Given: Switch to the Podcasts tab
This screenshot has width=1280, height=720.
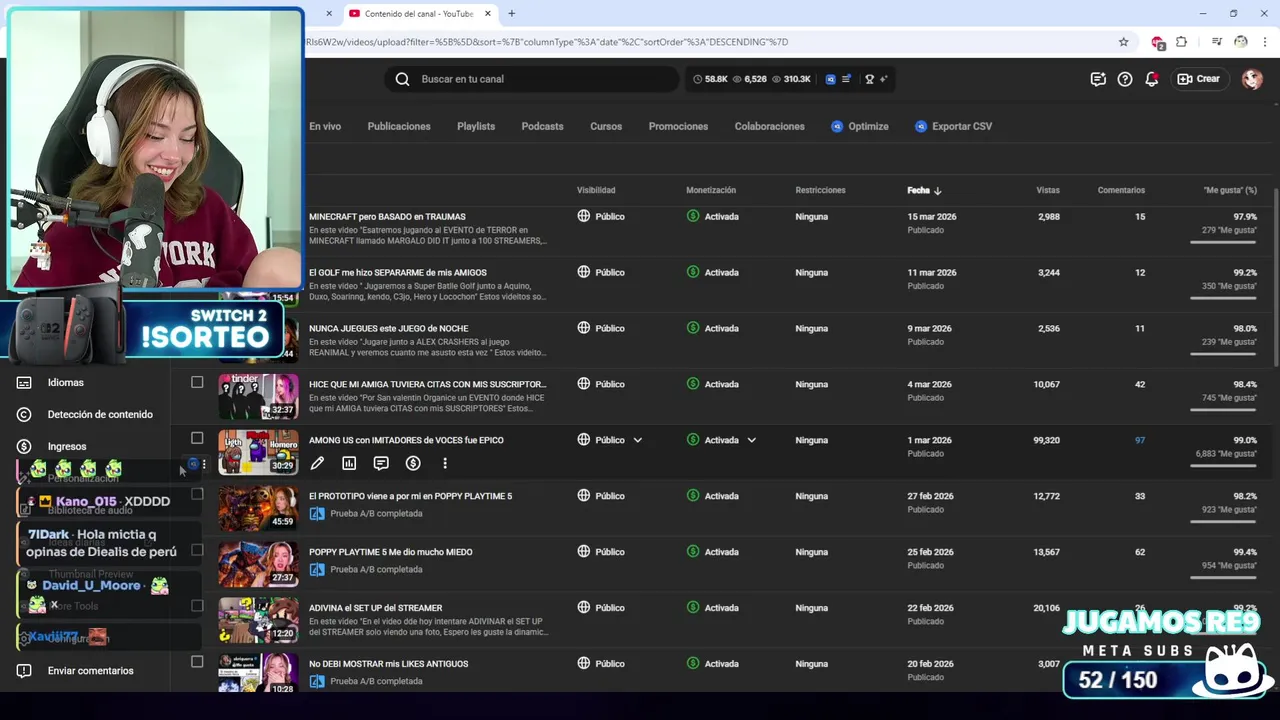Looking at the screenshot, I should coord(542,126).
